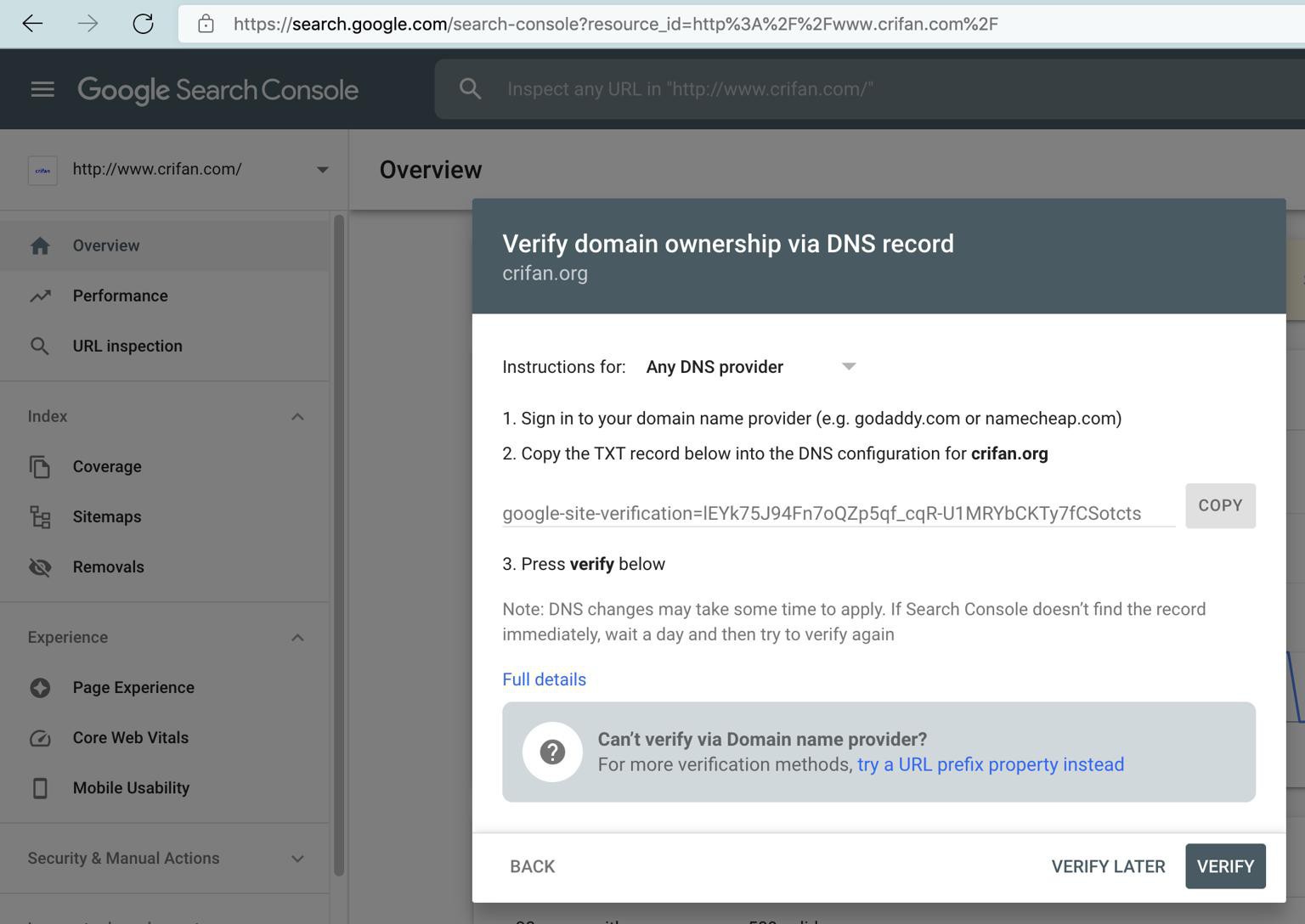The height and width of the screenshot is (924, 1305).
Task: Click the VERIFY button
Action: [x=1225, y=866]
